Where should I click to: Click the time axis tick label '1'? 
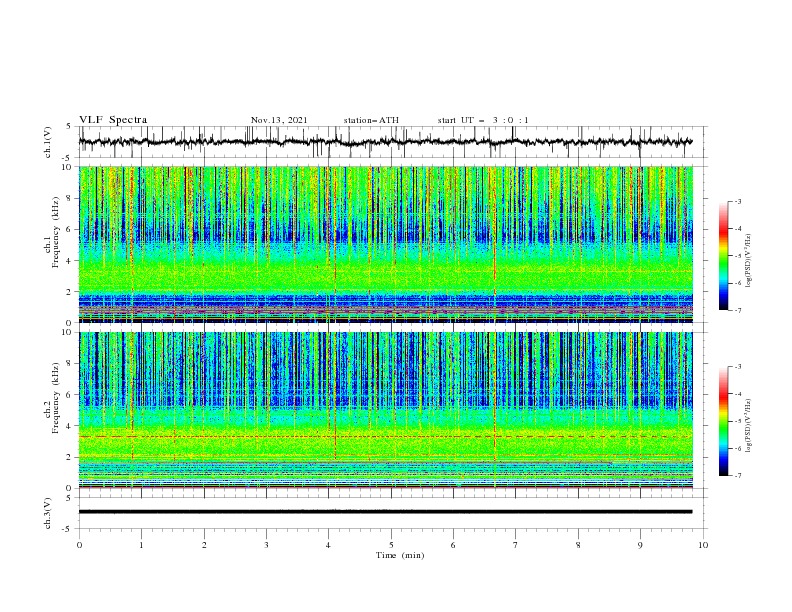pyautogui.click(x=141, y=545)
